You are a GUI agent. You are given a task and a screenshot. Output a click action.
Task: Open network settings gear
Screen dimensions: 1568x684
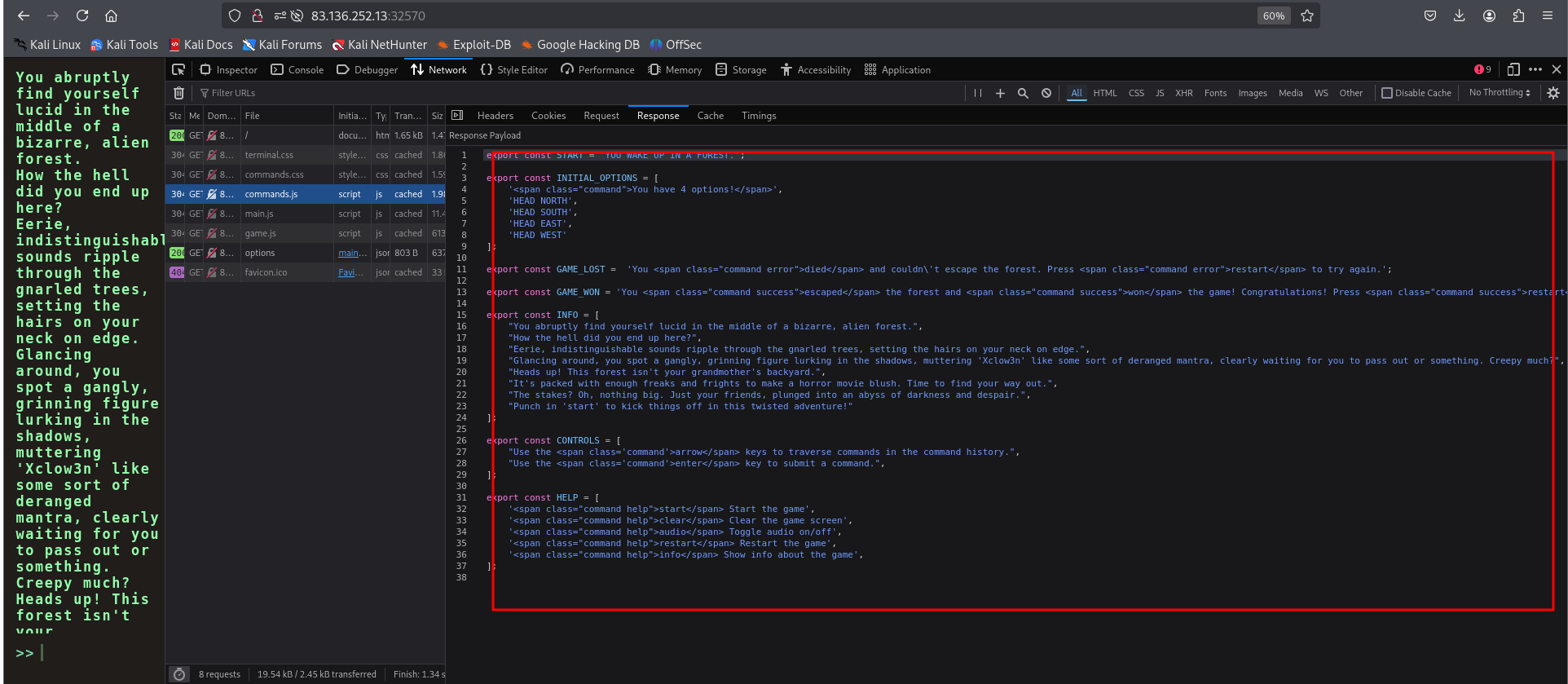[x=1553, y=93]
